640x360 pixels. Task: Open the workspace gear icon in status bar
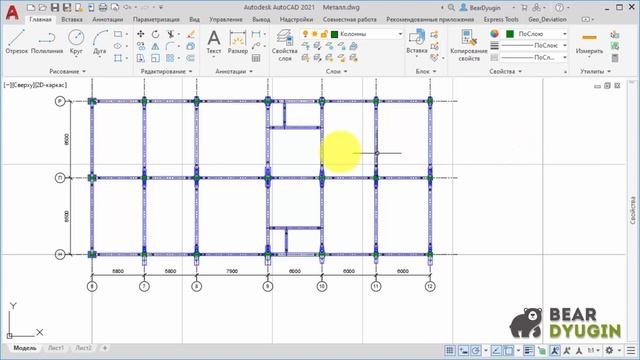point(609,350)
